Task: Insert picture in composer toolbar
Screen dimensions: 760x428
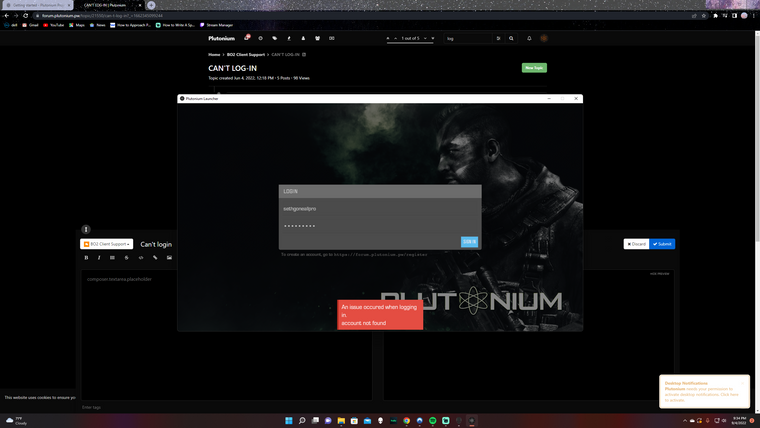Action: tap(169, 258)
